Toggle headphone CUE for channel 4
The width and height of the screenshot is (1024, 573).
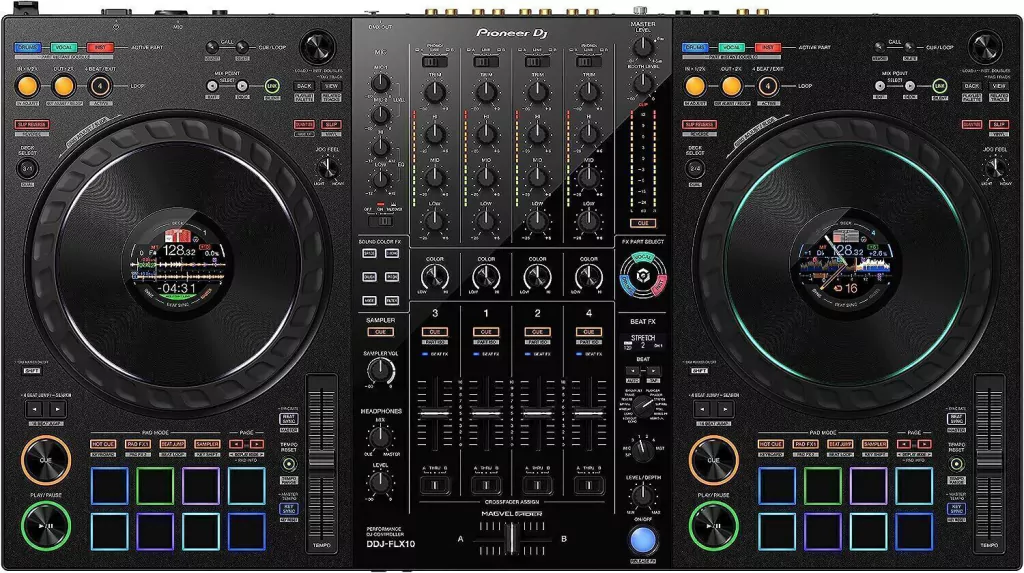pyautogui.click(x=588, y=332)
